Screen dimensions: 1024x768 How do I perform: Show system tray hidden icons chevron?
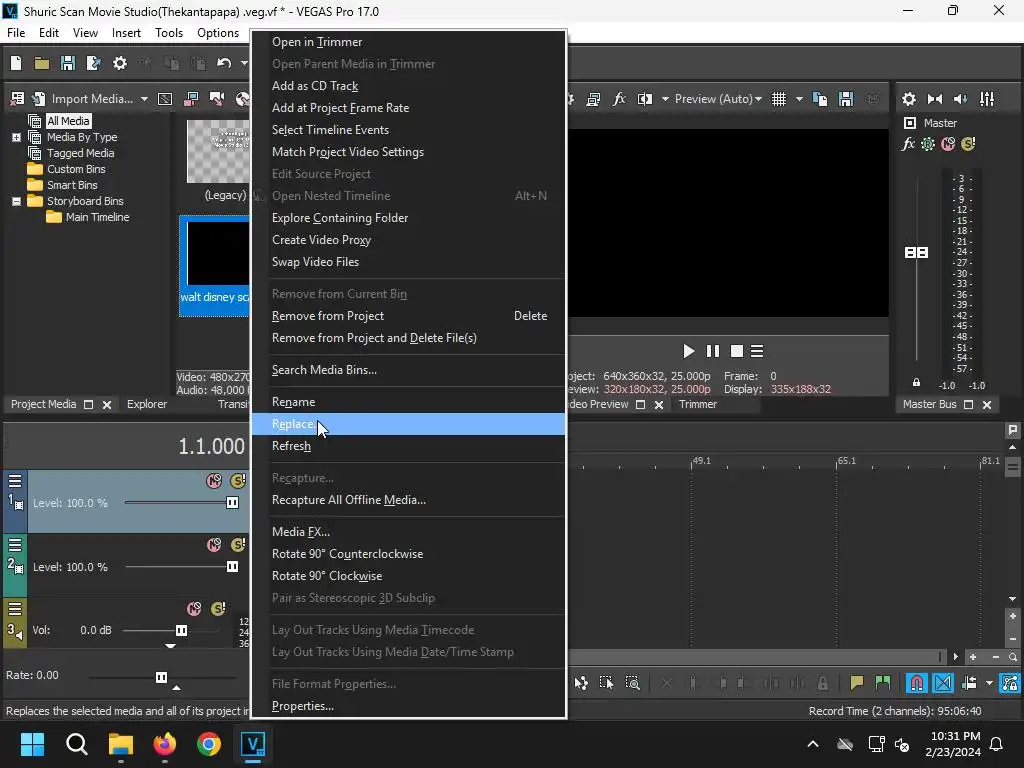point(813,744)
